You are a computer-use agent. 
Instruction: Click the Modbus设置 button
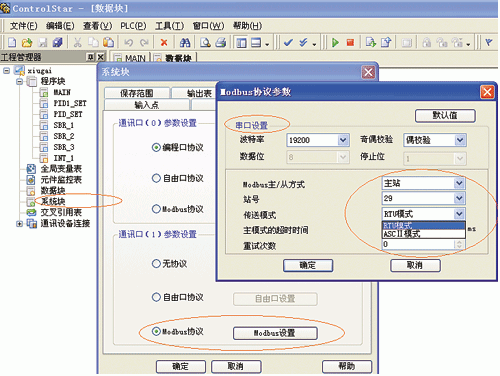(275, 333)
